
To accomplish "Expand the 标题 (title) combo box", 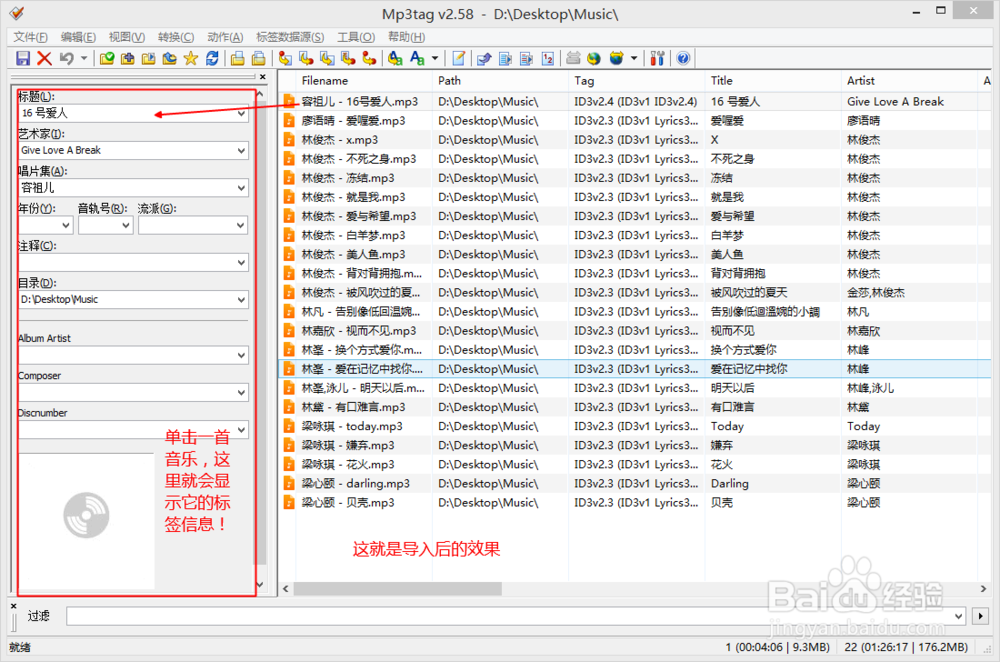I will [x=241, y=114].
